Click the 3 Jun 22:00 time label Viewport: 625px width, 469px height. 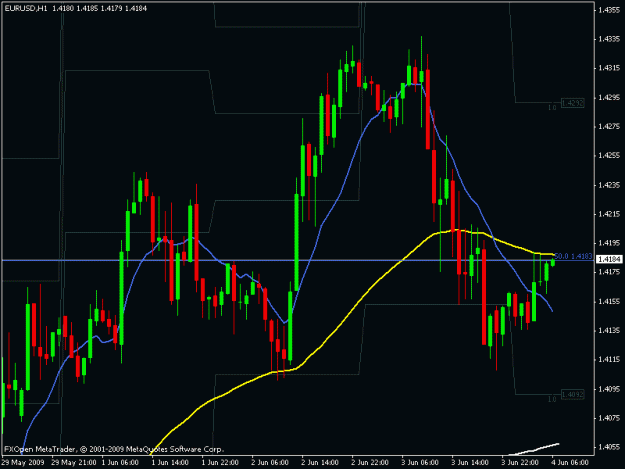pyautogui.click(x=520, y=463)
